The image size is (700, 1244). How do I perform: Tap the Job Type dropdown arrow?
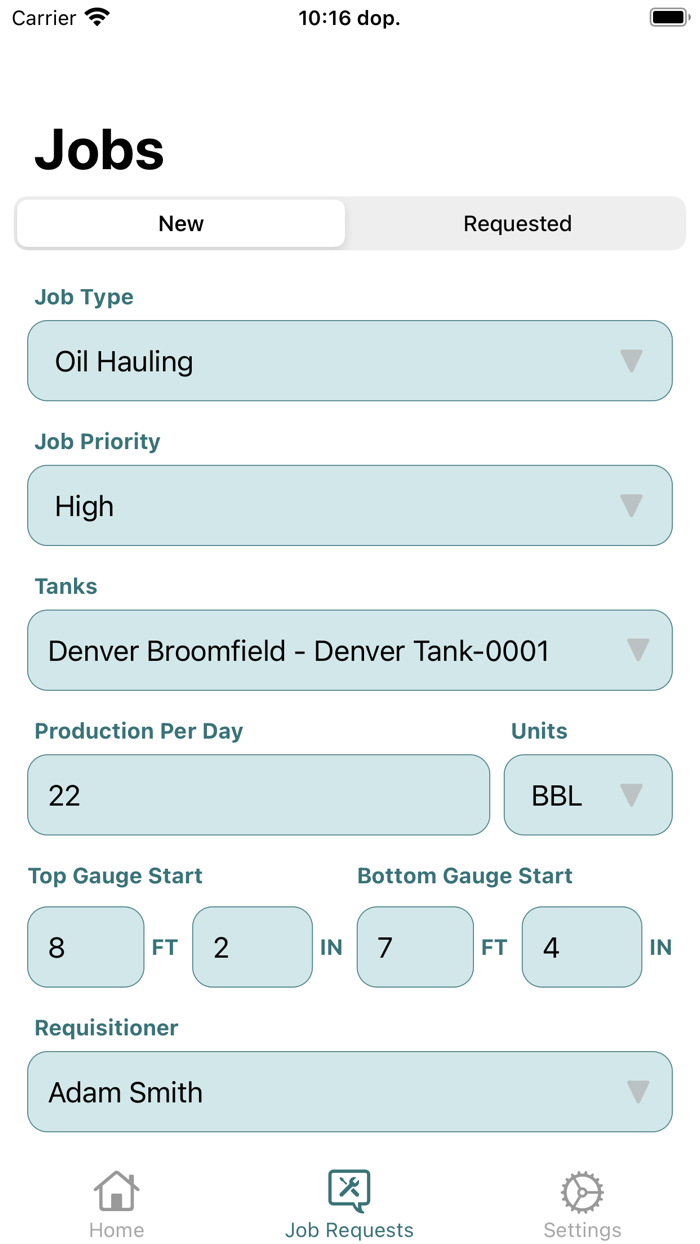point(631,361)
